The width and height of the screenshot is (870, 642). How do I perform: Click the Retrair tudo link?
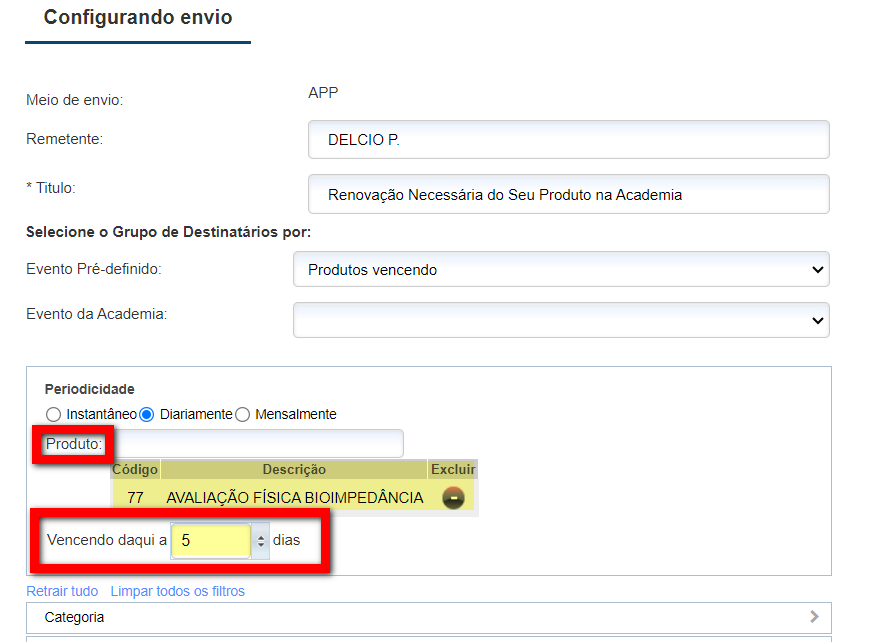coord(61,591)
